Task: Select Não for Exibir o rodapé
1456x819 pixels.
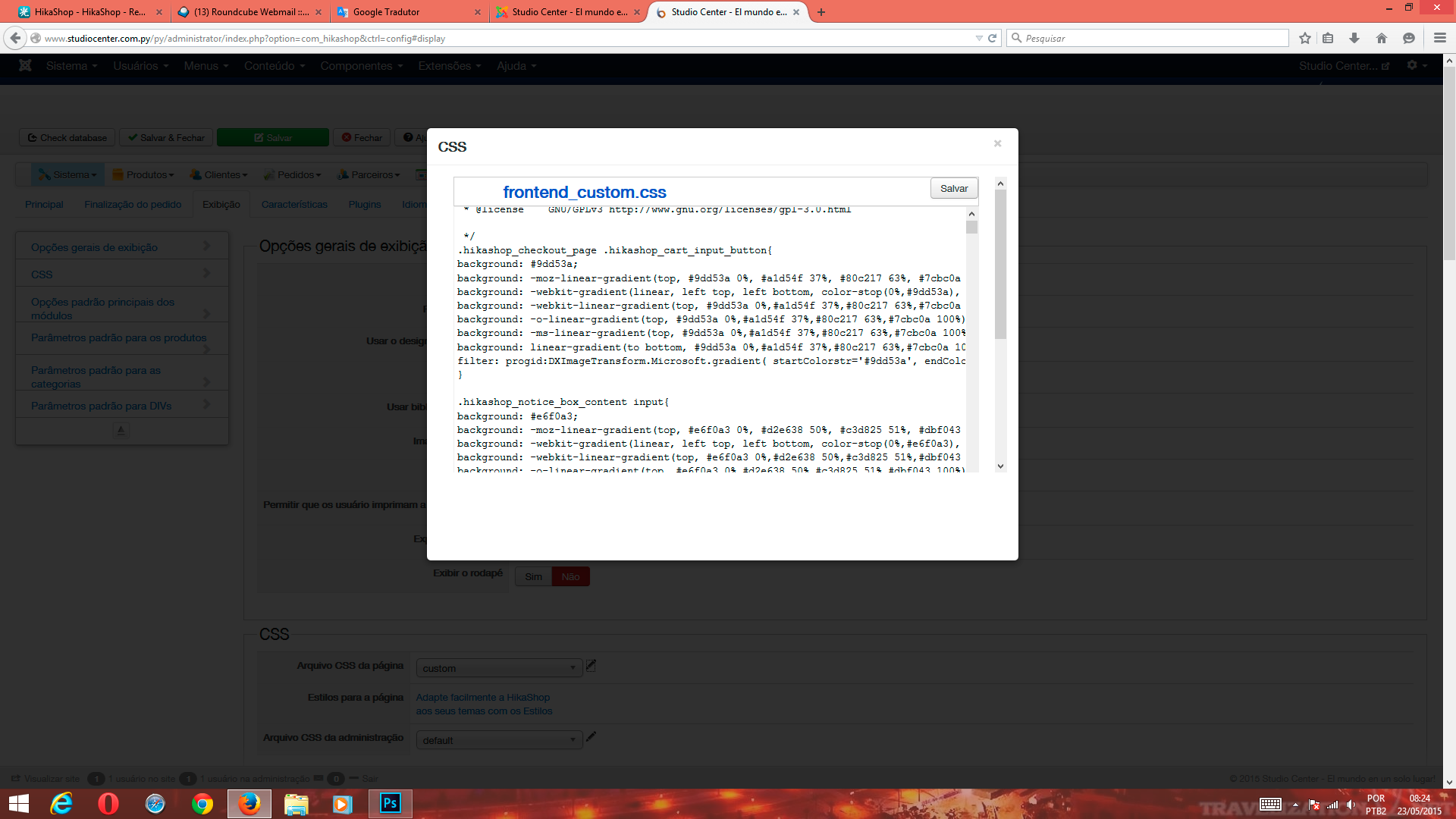Action: (x=570, y=577)
